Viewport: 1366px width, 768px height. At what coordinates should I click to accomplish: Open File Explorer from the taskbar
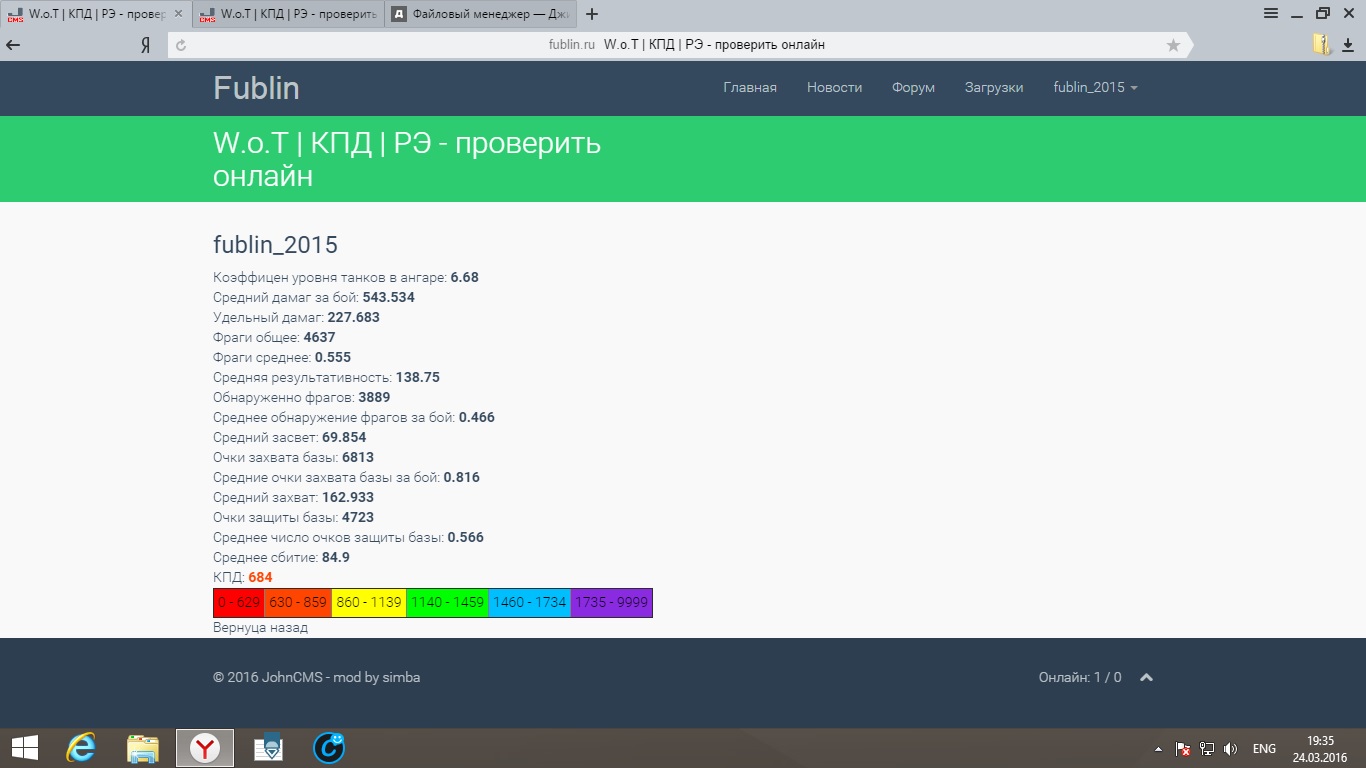[x=143, y=747]
